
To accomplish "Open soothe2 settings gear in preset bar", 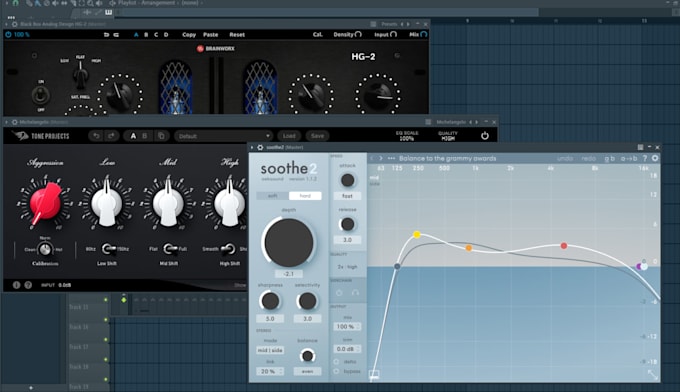I will [655, 158].
